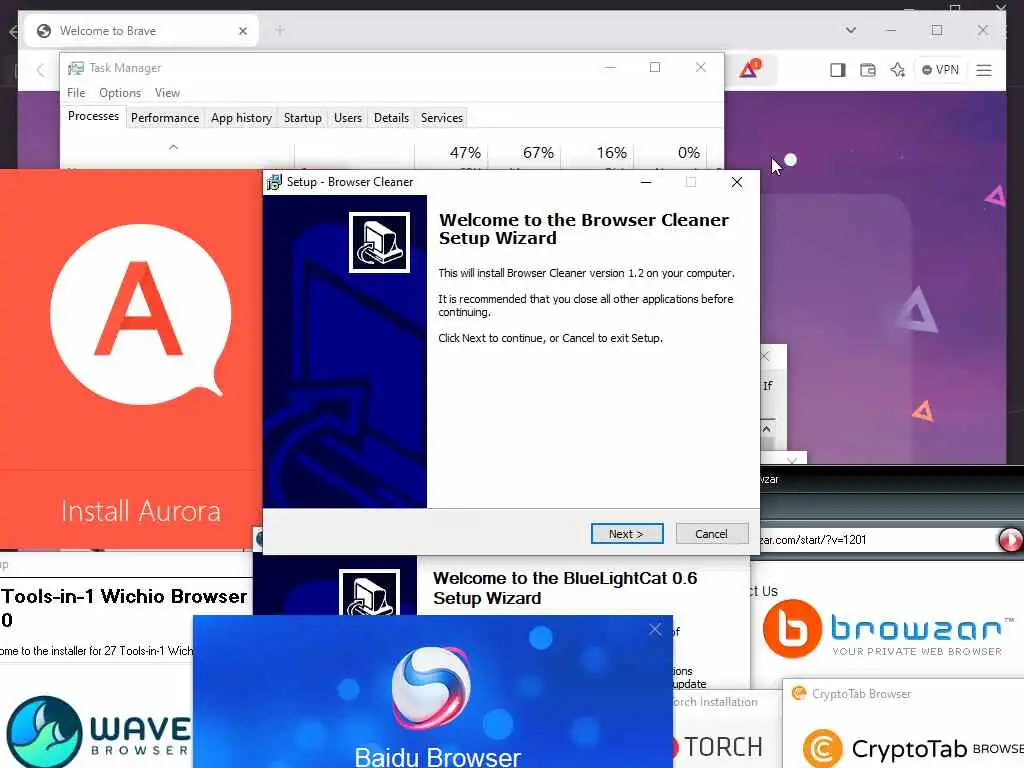Open Brave Leo AI sparkle icon
Image resolution: width=1024 pixels, height=768 pixels.
pyautogui.click(x=898, y=70)
